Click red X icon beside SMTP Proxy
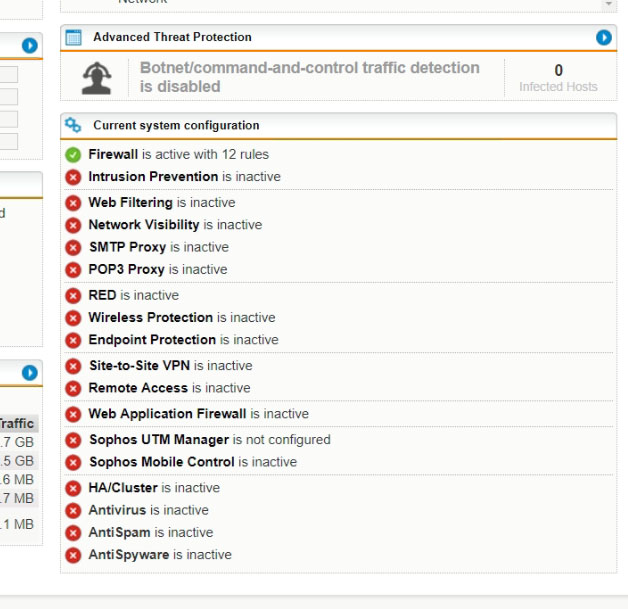The height and width of the screenshot is (609, 628). pyautogui.click(x=73, y=247)
